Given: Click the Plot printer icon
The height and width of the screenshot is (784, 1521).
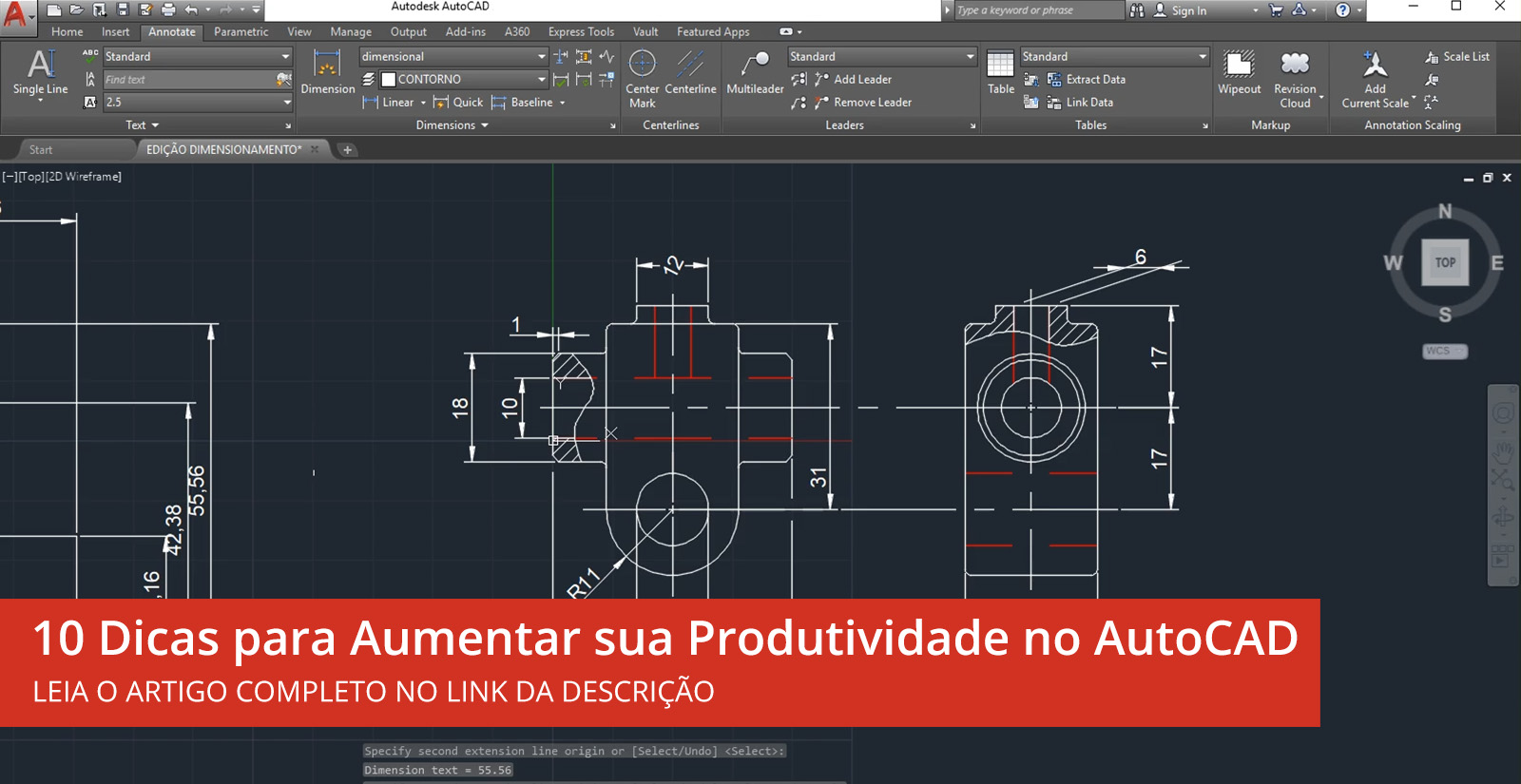Looking at the screenshot, I should pos(168,10).
